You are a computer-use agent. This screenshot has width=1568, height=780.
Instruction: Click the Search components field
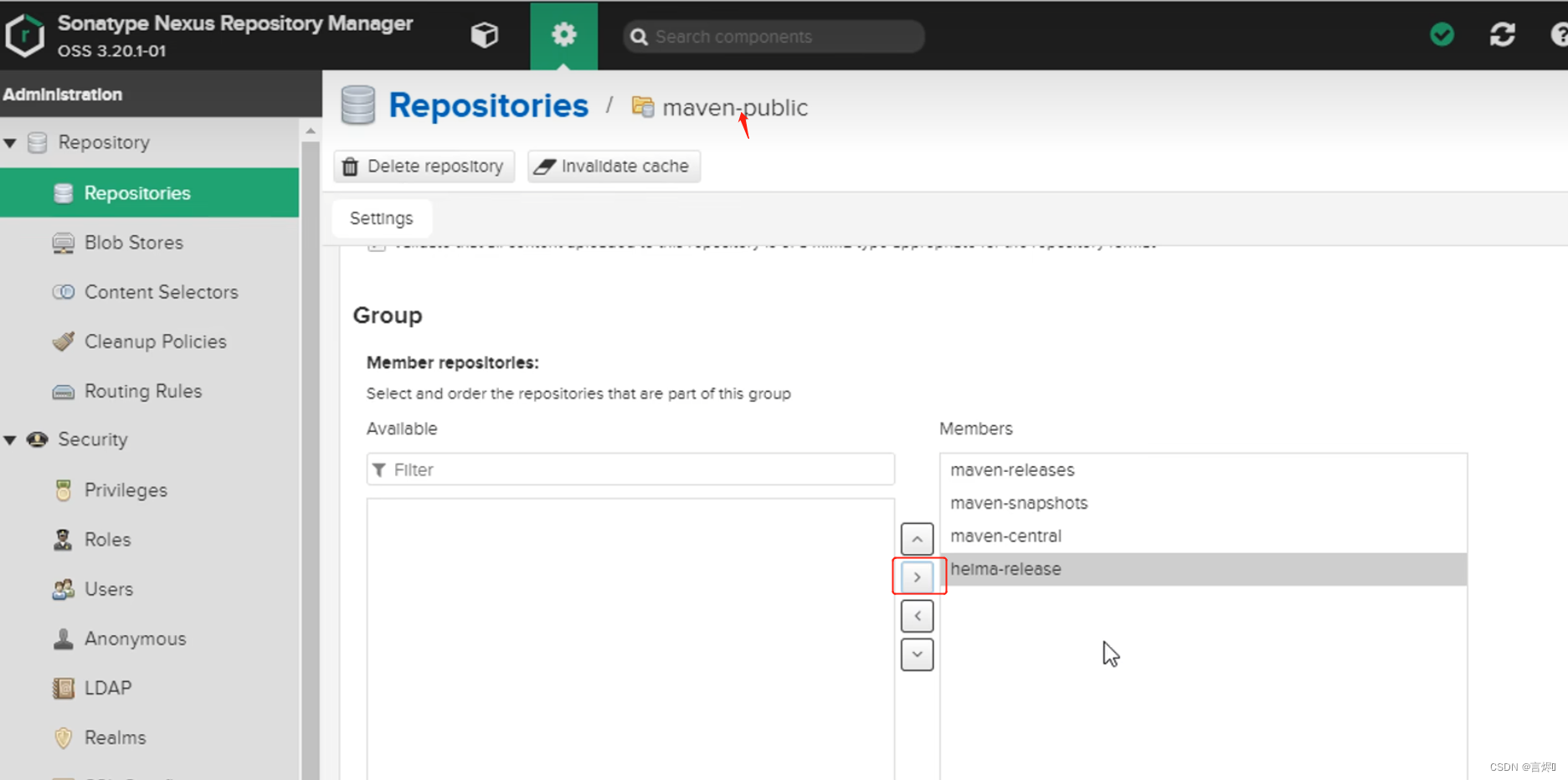(774, 37)
